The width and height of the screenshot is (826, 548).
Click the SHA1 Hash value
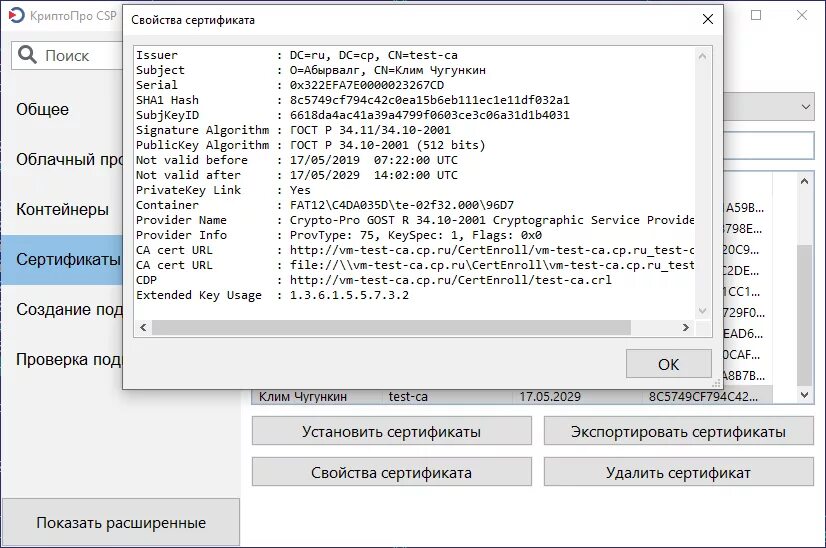click(429, 100)
